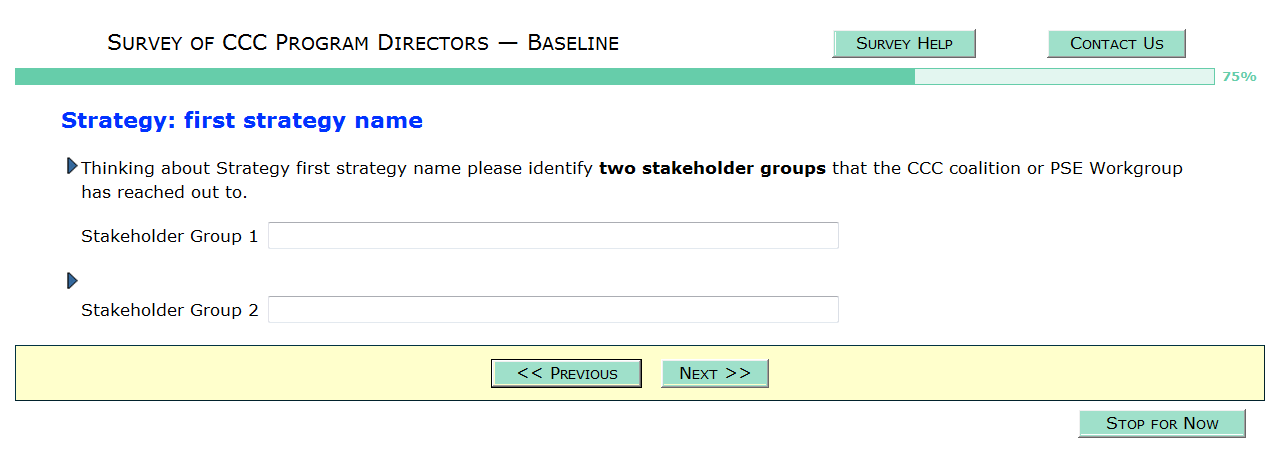The image size is (1279, 449).
Task: Click the Survey of CCC Program Directors title
Action: click(363, 43)
